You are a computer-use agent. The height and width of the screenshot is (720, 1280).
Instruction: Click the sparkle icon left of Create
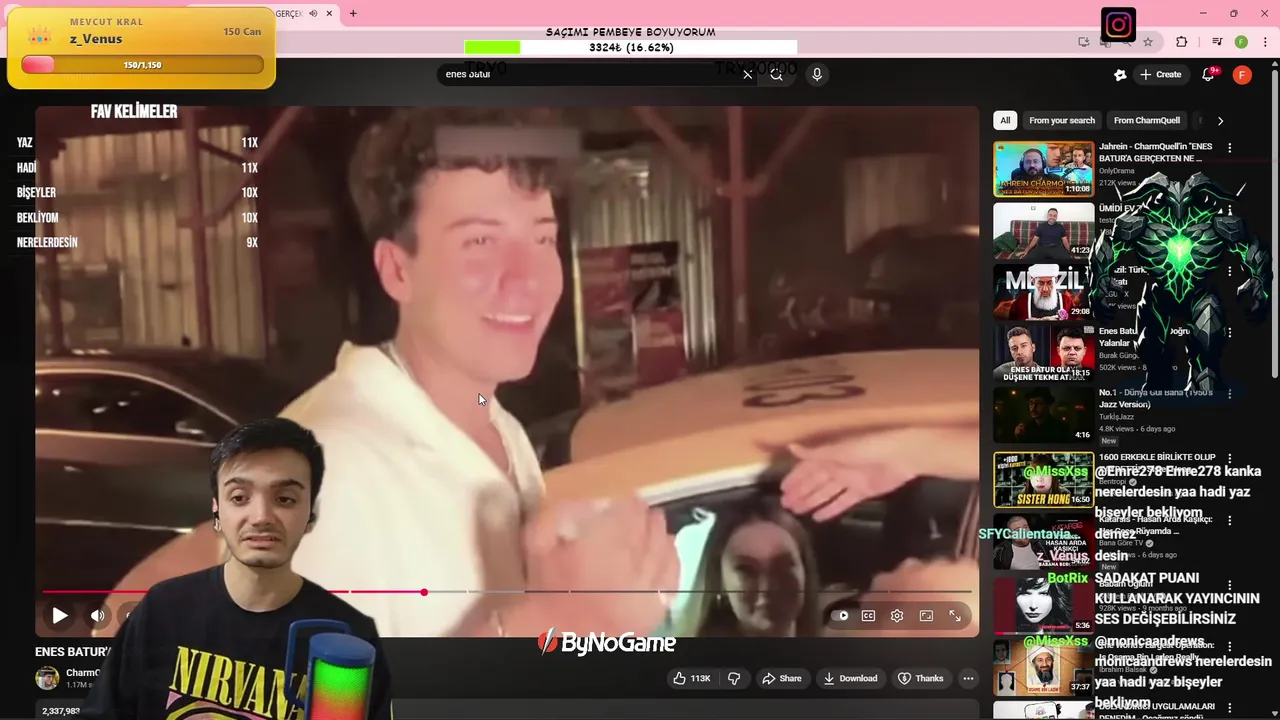click(x=1120, y=75)
